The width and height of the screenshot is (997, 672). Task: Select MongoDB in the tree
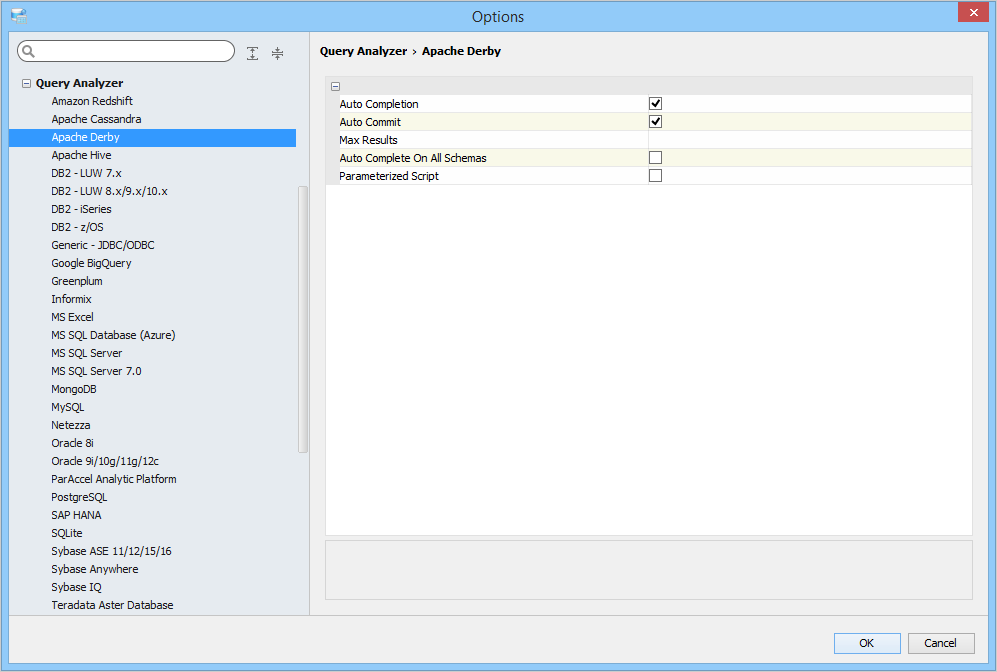(x=74, y=389)
